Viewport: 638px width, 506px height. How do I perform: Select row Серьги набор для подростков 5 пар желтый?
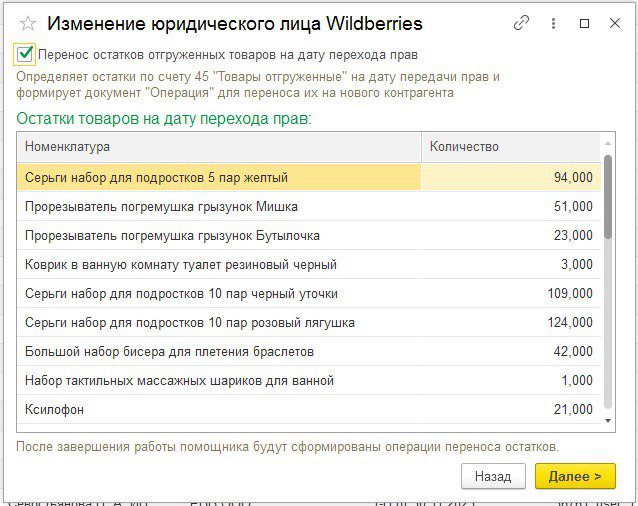click(218, 177)
